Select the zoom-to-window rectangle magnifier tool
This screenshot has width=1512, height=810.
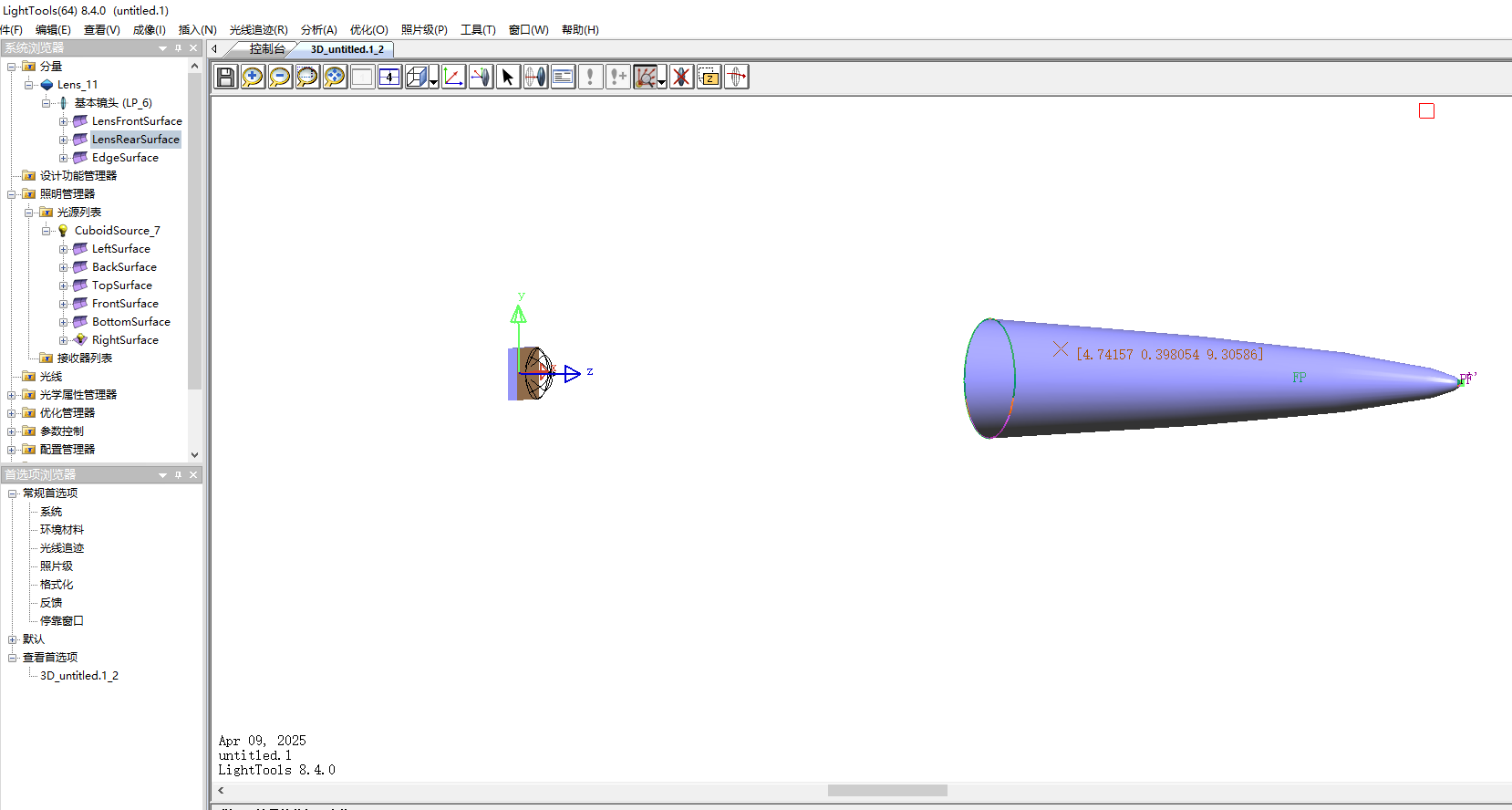pyautogui.click(x=307, y=78)
